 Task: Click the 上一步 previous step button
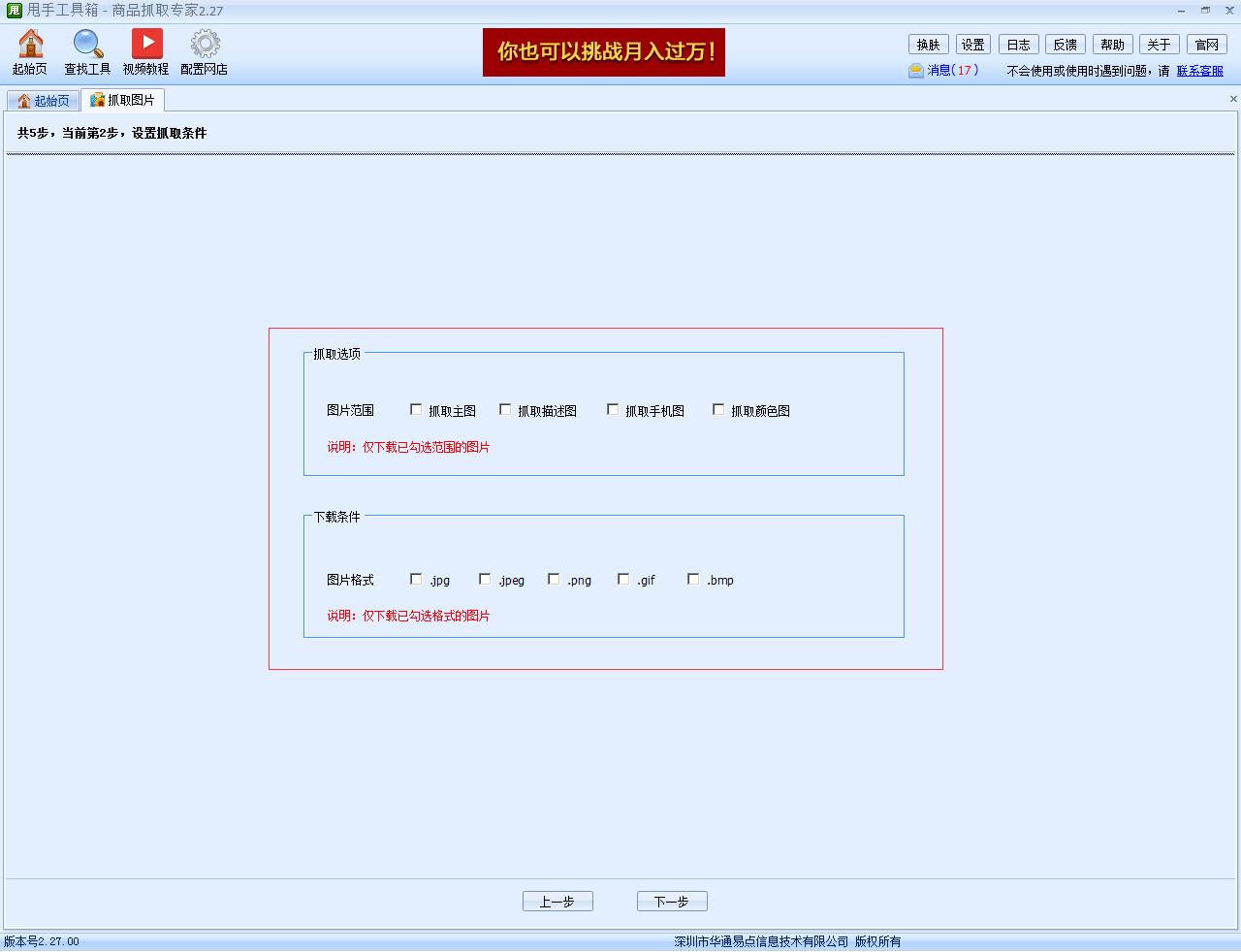pyautogui.click(x=557, y=901)
